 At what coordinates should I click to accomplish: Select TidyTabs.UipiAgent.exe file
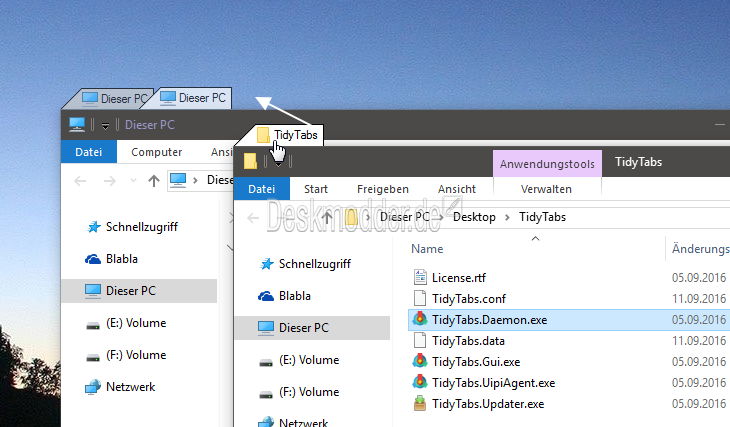click(x=493, y=383)
